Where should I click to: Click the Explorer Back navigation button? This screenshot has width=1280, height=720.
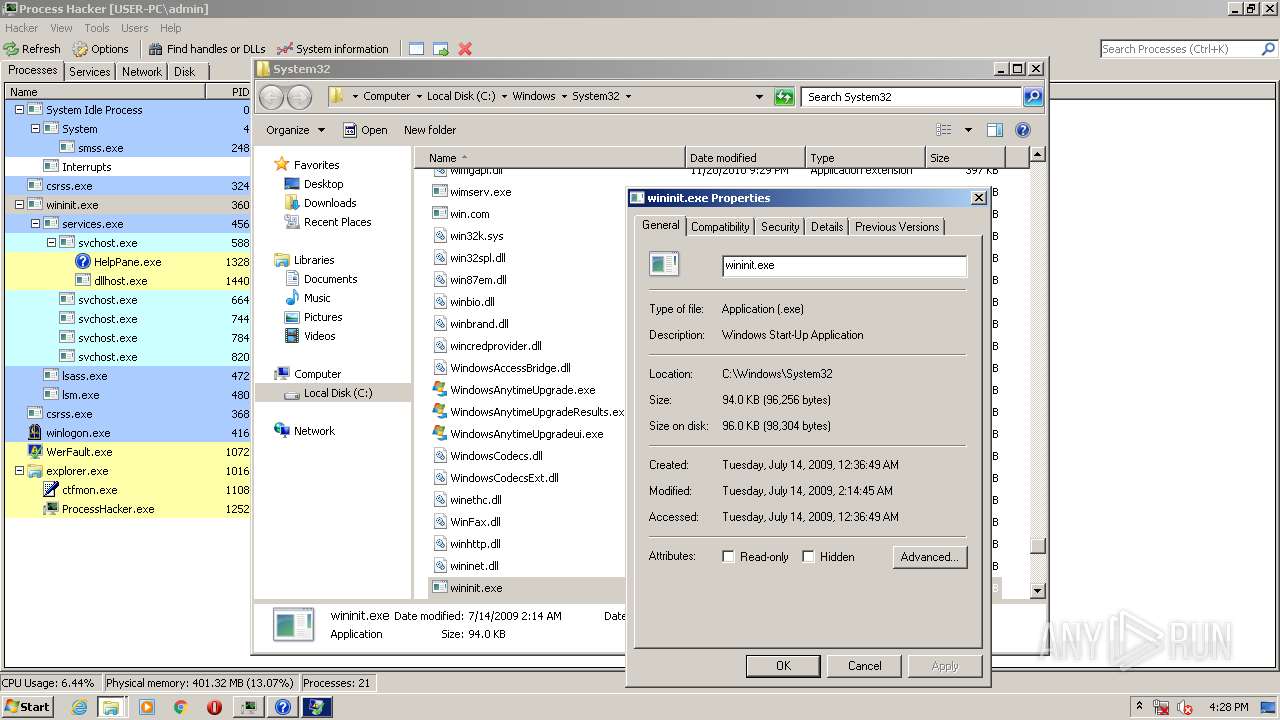pyautogui.click(x=271, y=97)
